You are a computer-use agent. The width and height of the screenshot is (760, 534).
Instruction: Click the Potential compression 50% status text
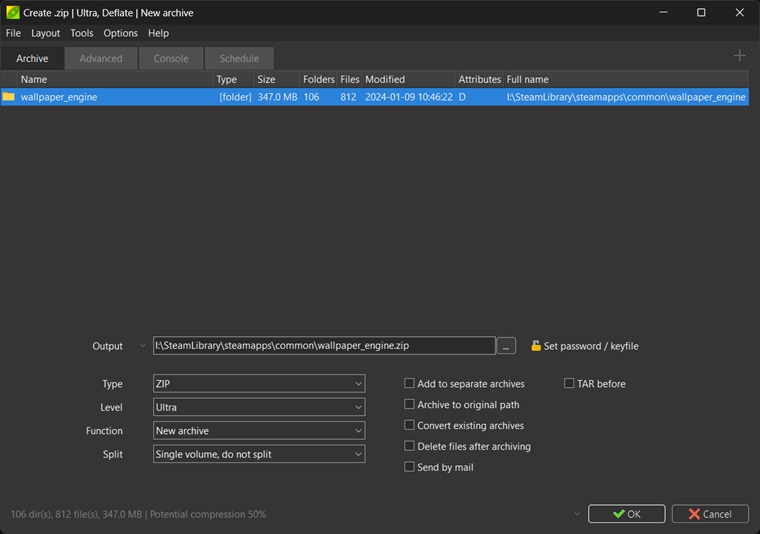(x=207, y=514)
